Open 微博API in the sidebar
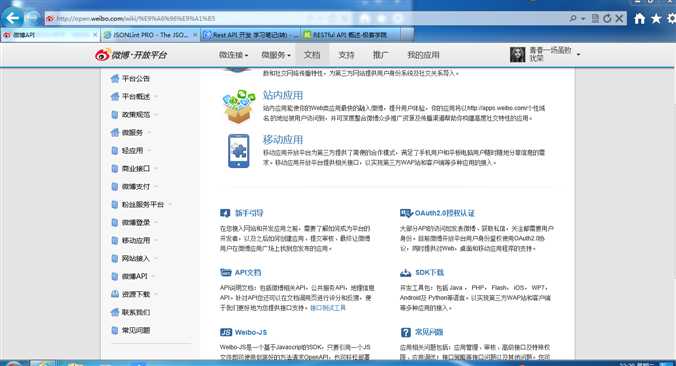The height and width of the screenshot is (366, 676). (134, 276)
